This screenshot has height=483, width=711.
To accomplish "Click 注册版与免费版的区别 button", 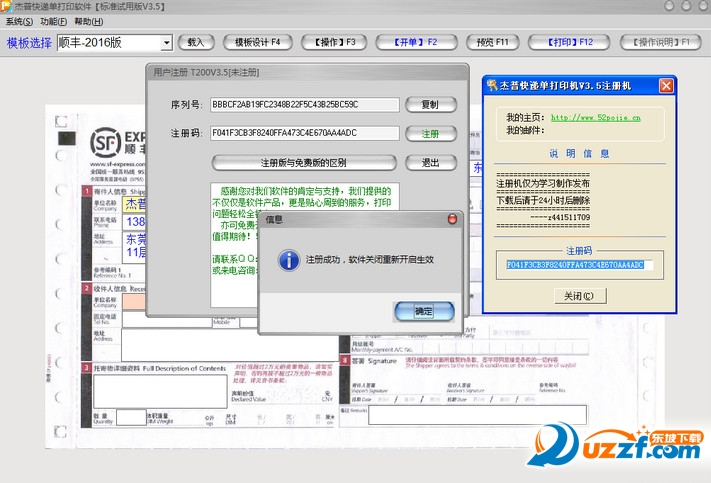I will [x=304, y=163].
